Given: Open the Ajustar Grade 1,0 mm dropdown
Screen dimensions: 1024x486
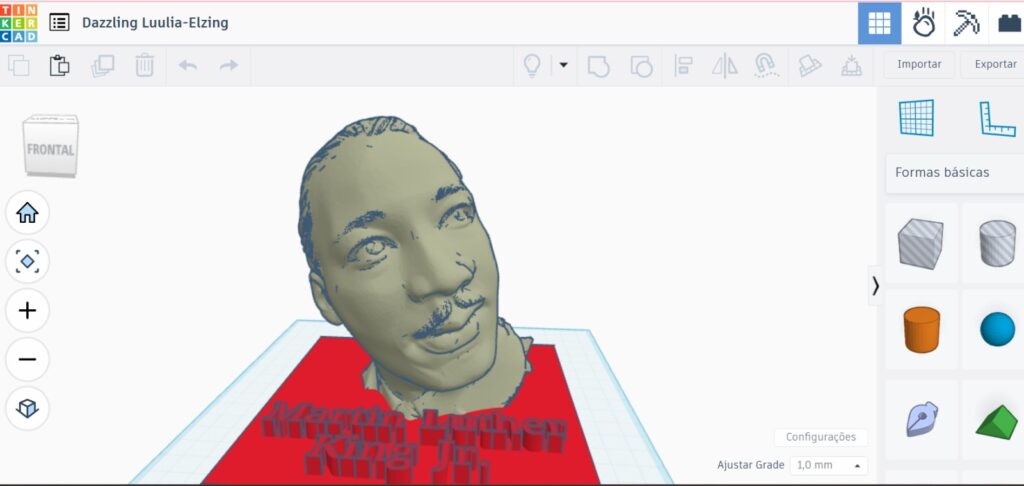Looking at the screenshot, I should (x=828, y=465).
